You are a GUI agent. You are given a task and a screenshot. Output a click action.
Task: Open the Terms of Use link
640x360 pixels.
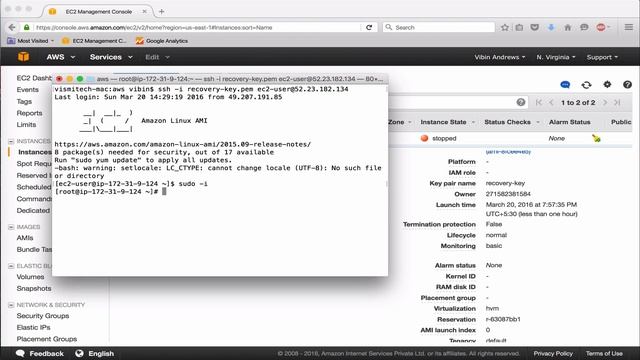(604, 353)
